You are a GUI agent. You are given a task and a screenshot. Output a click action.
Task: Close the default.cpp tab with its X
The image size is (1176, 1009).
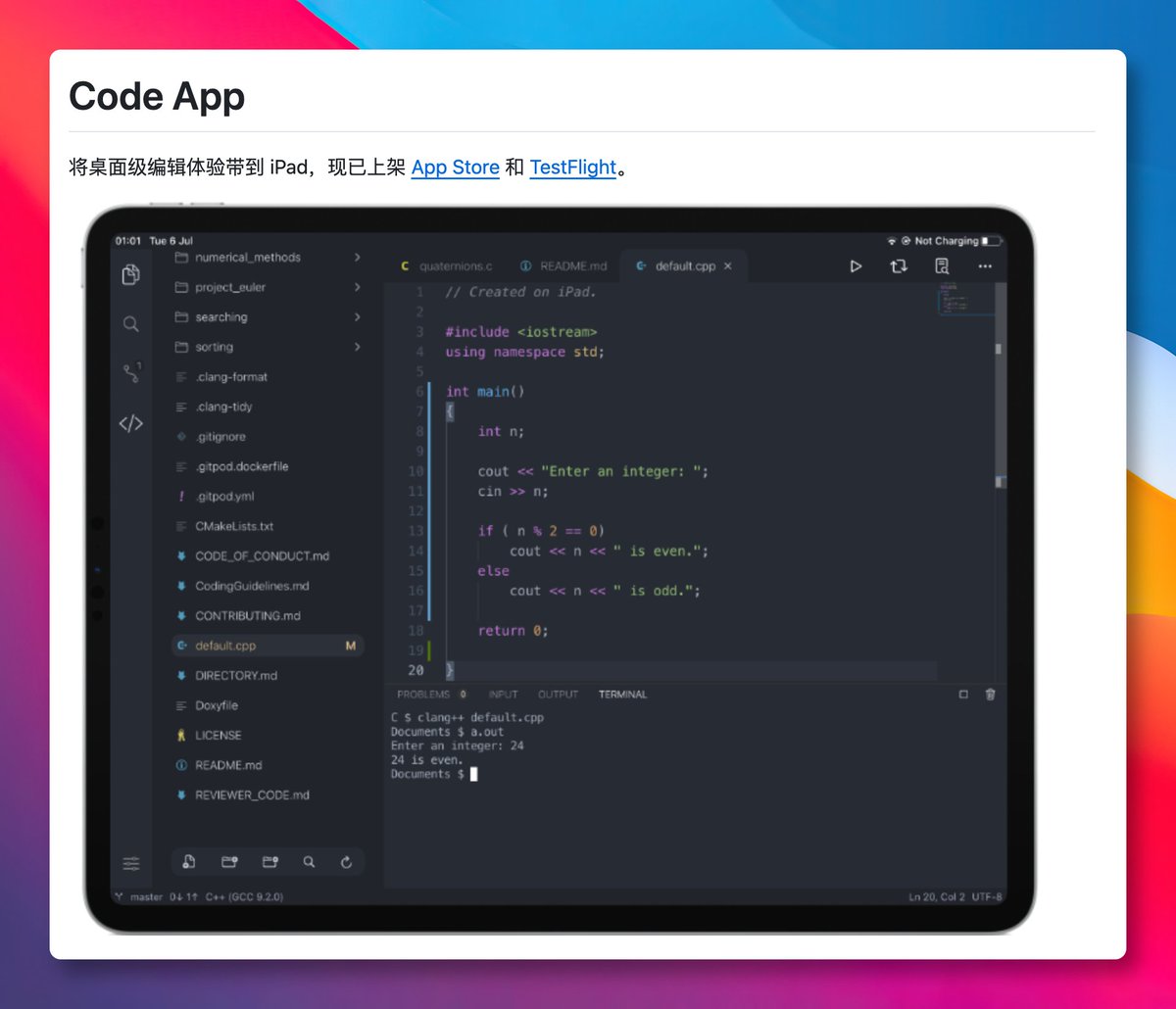pos(727,266)
